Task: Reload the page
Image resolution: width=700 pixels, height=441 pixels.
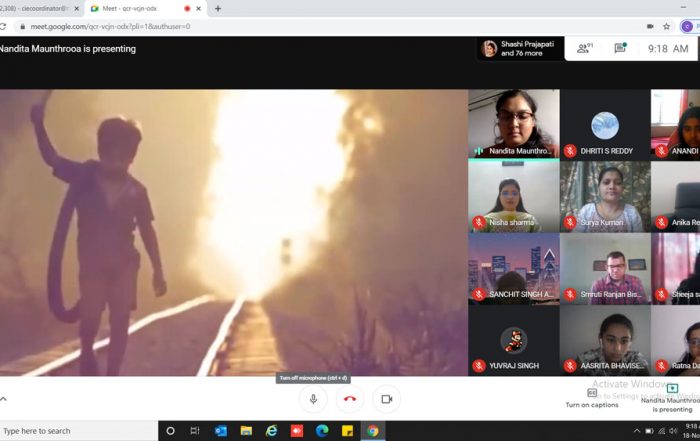Action: point(3,26)
